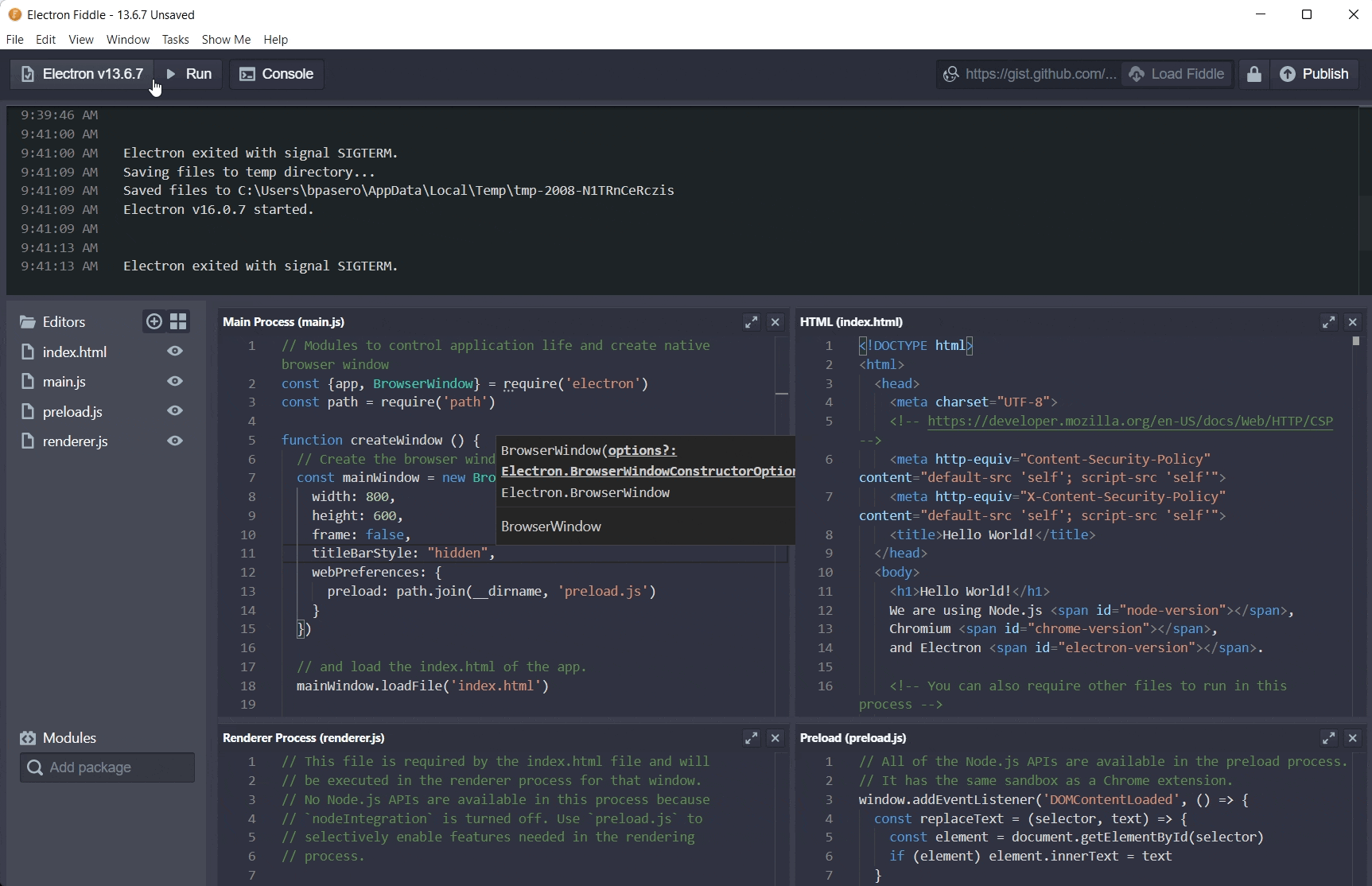Click 'mainWindow.loadFile' on line 18
This screenshot has height=886, width=1372.
[x=373, y=686]
